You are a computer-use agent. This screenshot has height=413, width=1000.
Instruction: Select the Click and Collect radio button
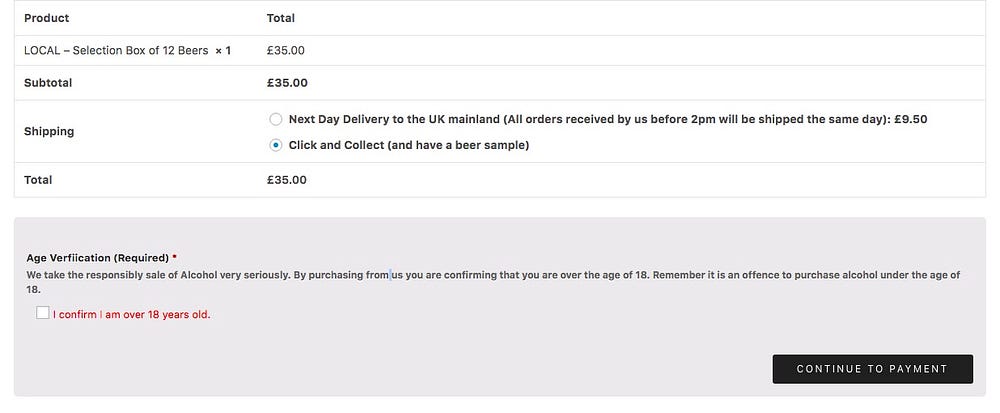click(275, 145)
